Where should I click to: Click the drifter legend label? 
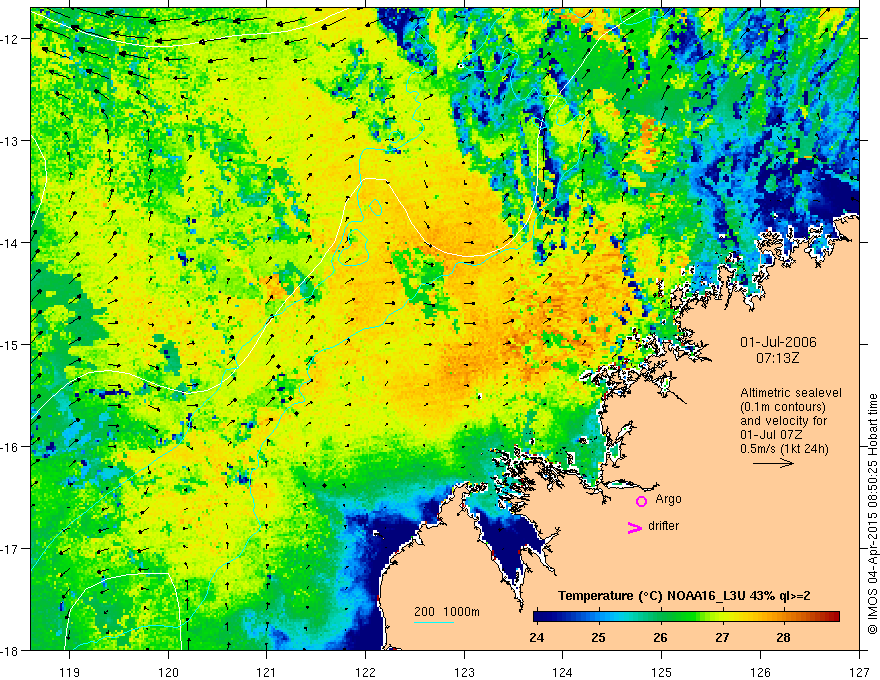pos(663,526)
